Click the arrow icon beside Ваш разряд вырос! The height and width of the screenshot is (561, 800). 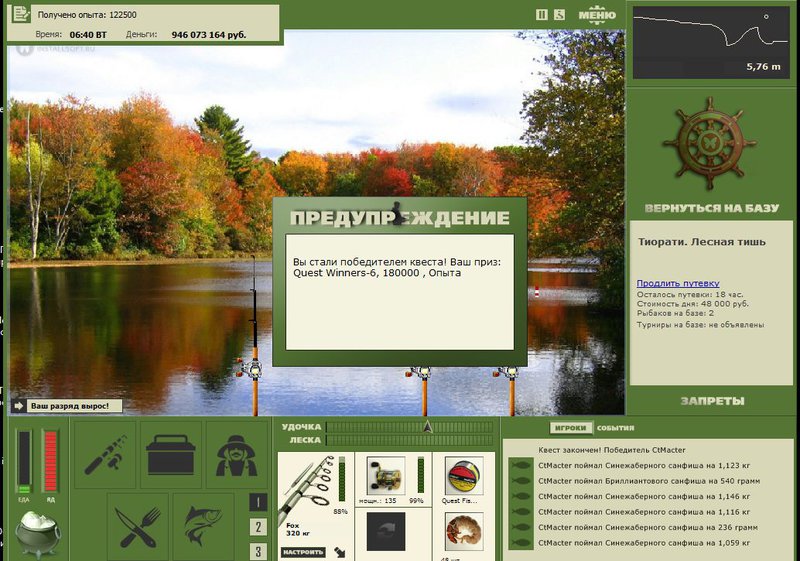(19, 406)
